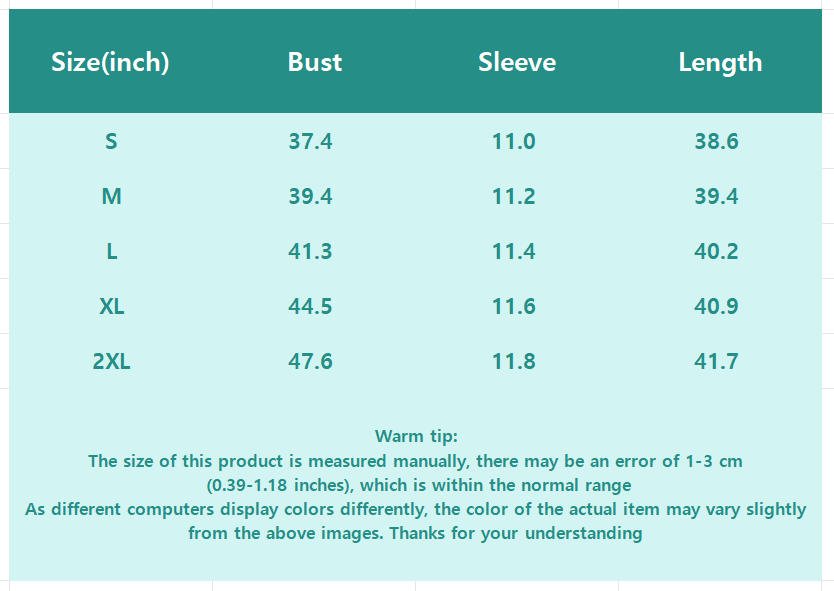Click the bust value 39.4 in M row

[310, 197]
